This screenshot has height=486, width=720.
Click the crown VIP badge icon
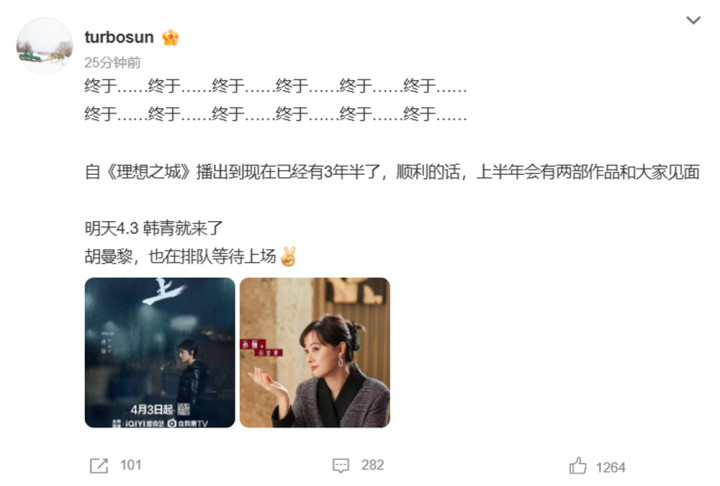(x=170, y=37)
